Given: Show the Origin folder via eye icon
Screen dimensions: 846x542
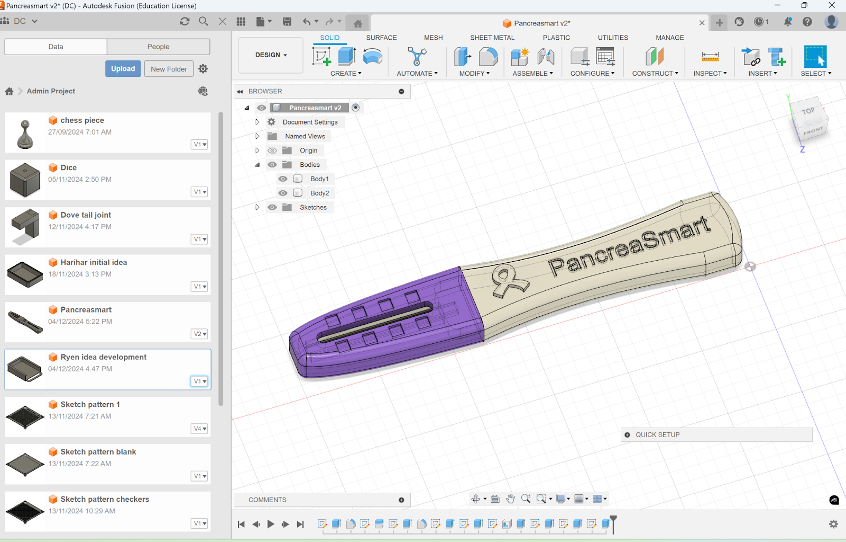Looking at the screenshot, I should [x=272, y=151].
